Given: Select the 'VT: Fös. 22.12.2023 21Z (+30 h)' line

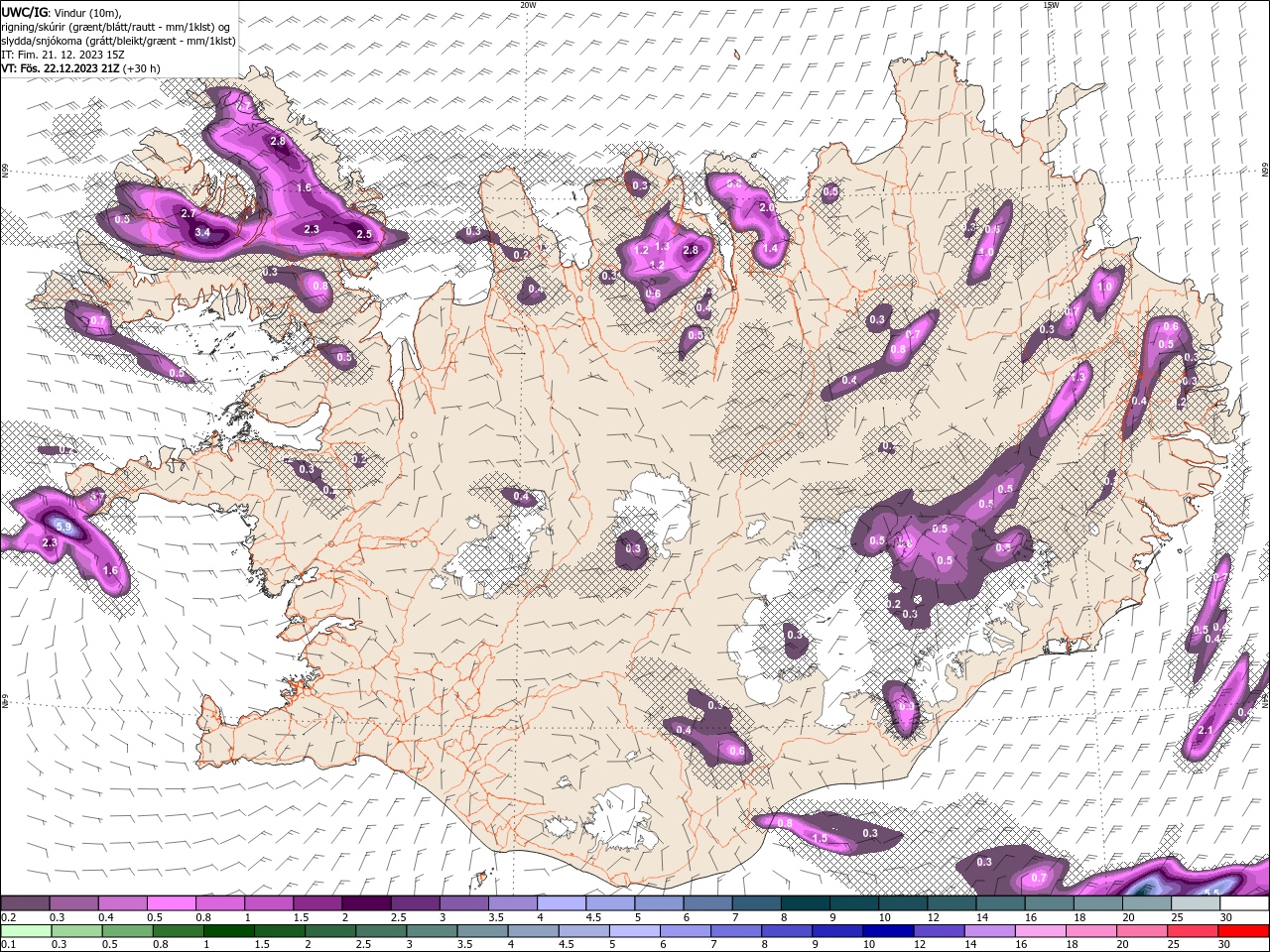Looking at the screenshot, I should coord(80,68).
